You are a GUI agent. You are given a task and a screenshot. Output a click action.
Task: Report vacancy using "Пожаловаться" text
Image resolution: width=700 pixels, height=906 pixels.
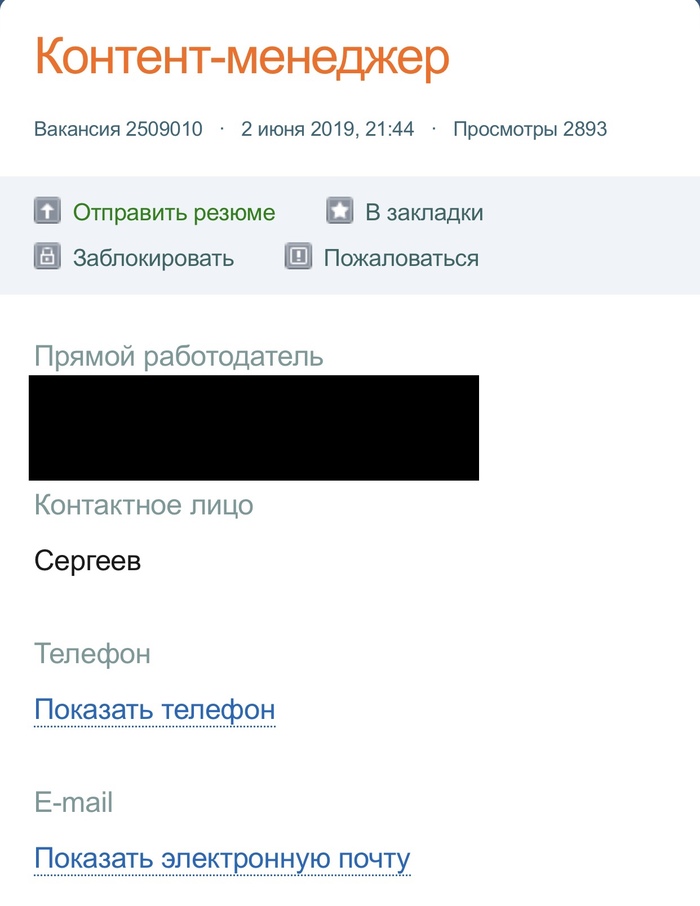pyautogui.click(x=401, y=258)
